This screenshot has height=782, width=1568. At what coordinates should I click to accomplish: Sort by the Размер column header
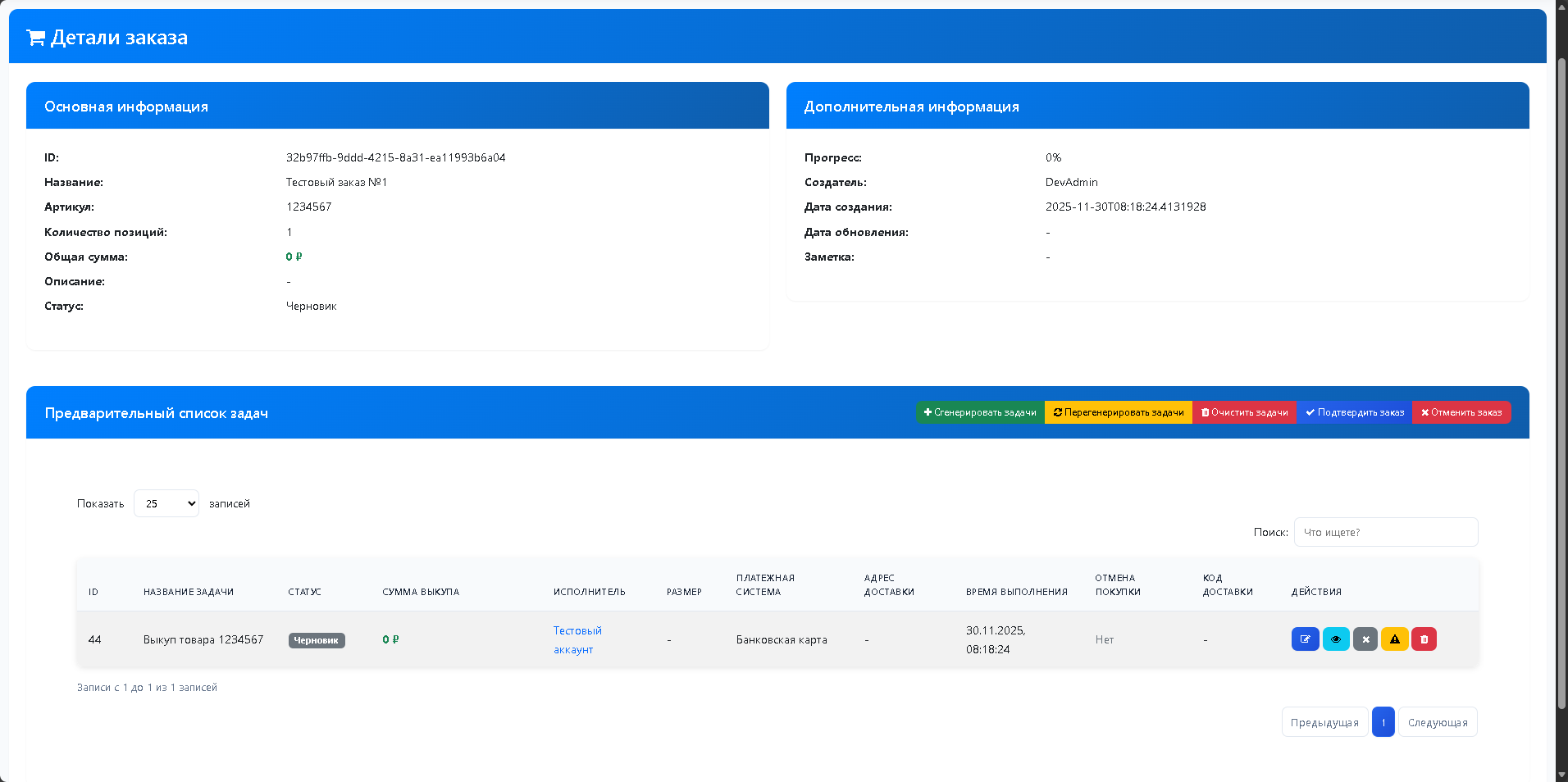[684, 592]
